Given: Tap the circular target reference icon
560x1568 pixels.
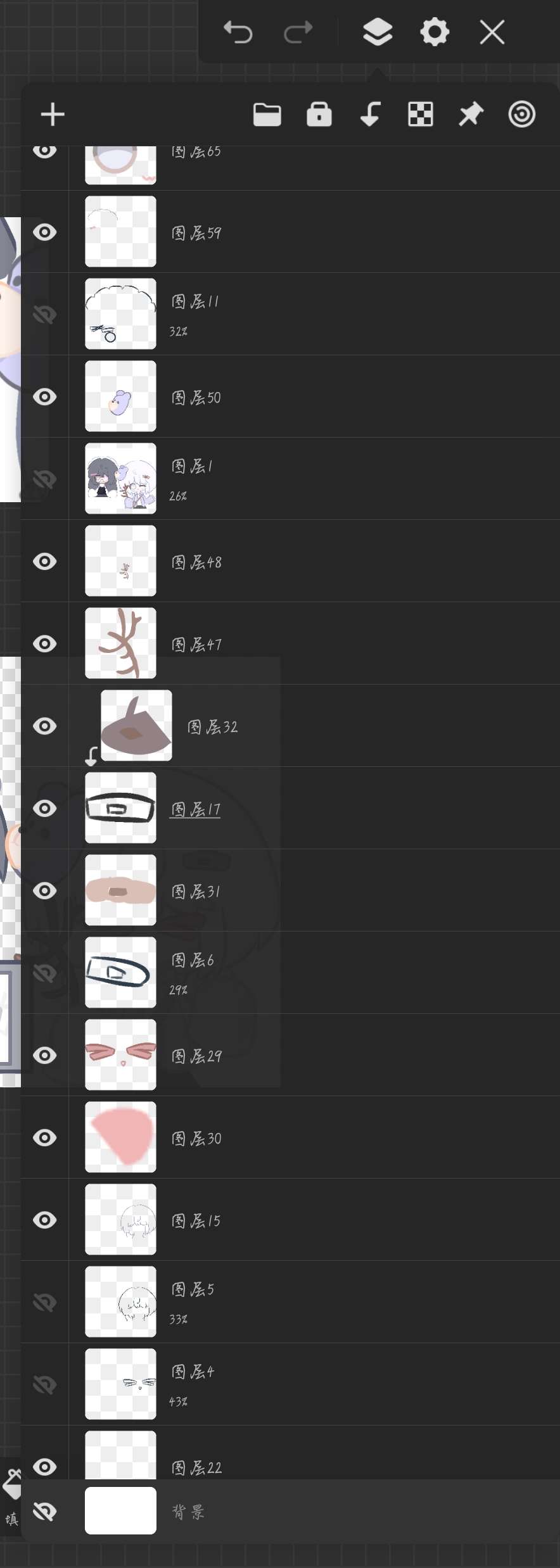Looking at the screenshot, I should [x=522, y=115].
